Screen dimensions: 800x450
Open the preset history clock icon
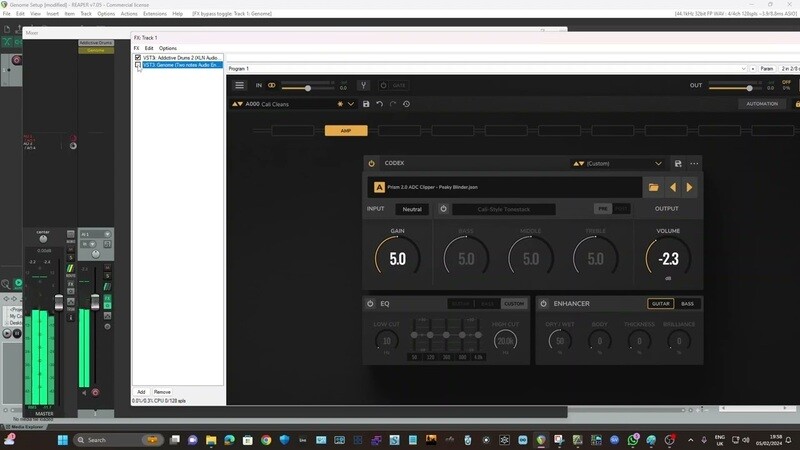(406, 104)
